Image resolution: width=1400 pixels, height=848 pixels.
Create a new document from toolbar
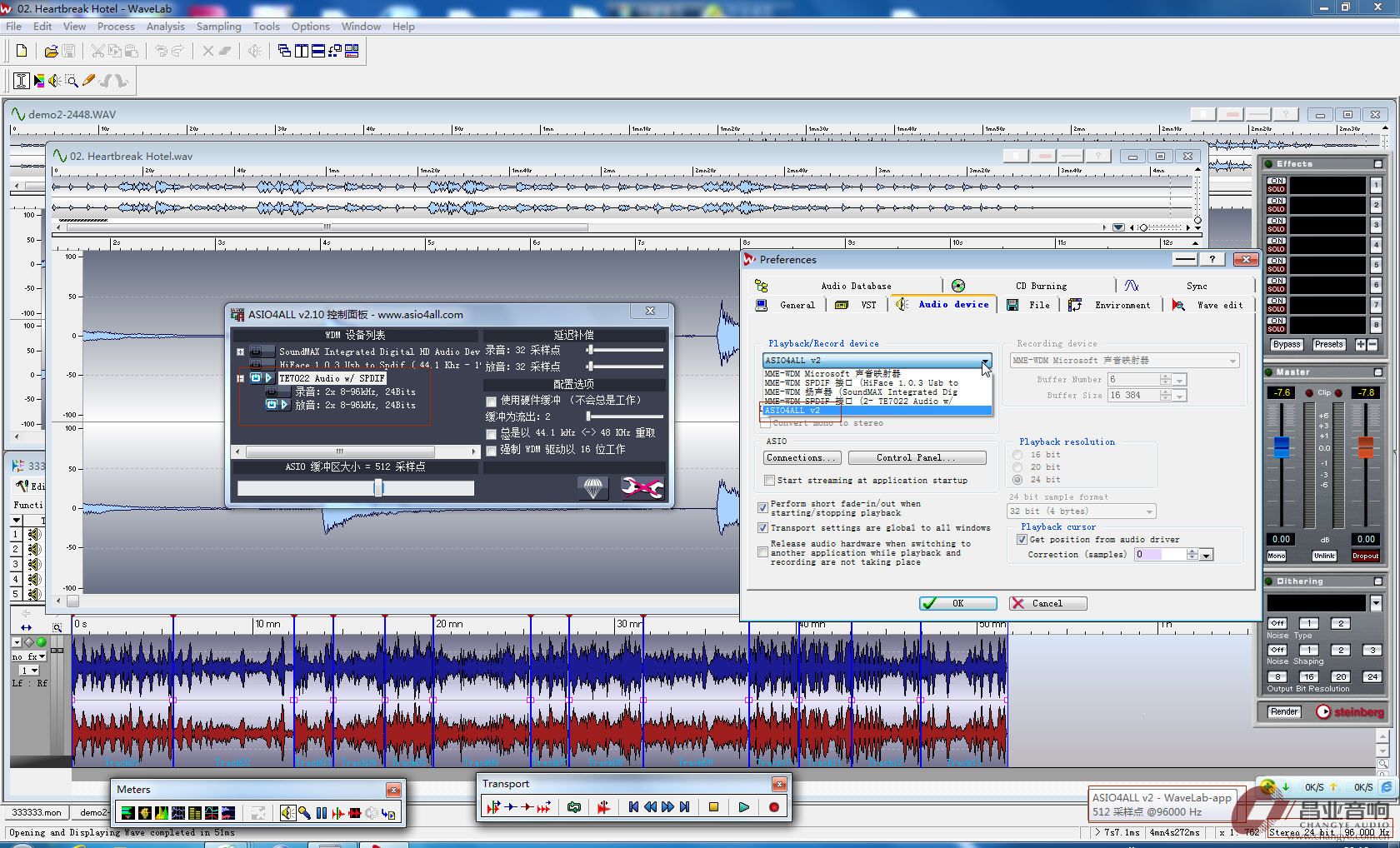coord(22,51)
